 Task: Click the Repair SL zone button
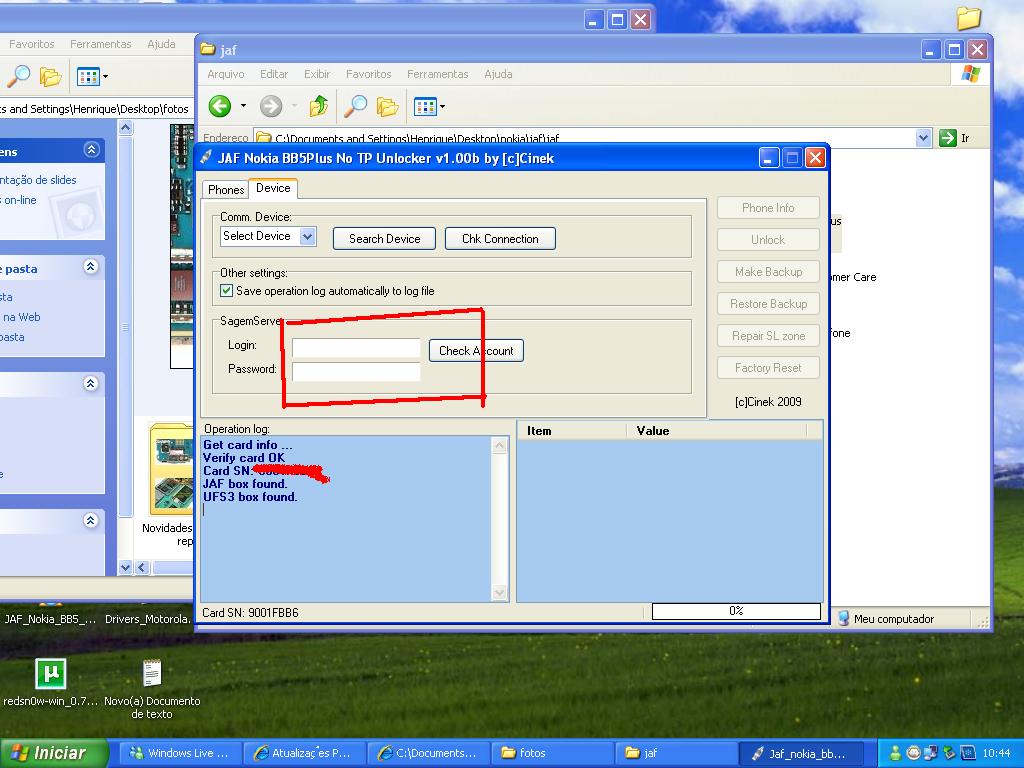pyautogui.click(x=768, y=336)
